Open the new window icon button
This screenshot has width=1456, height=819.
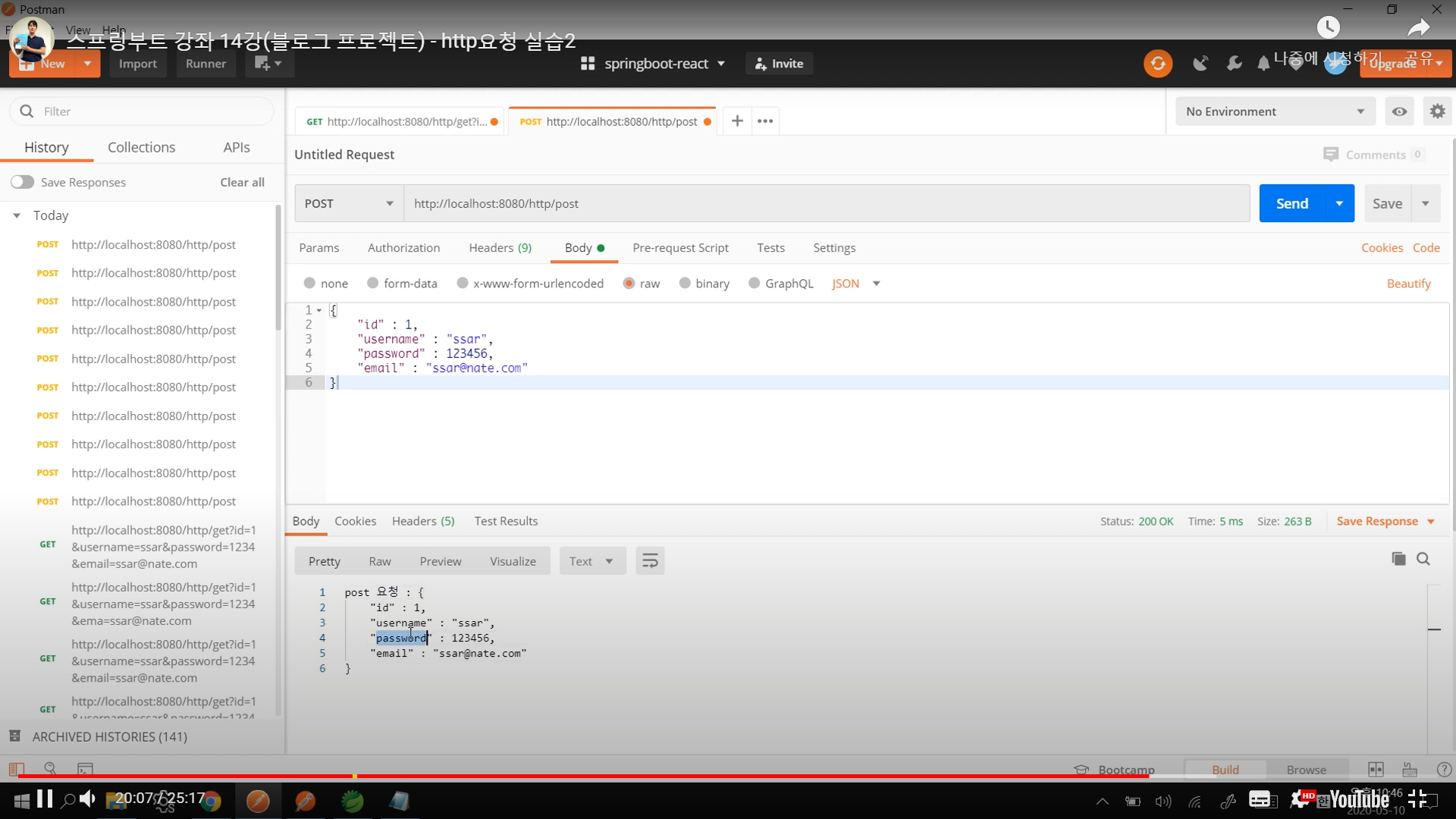[268, 64]
